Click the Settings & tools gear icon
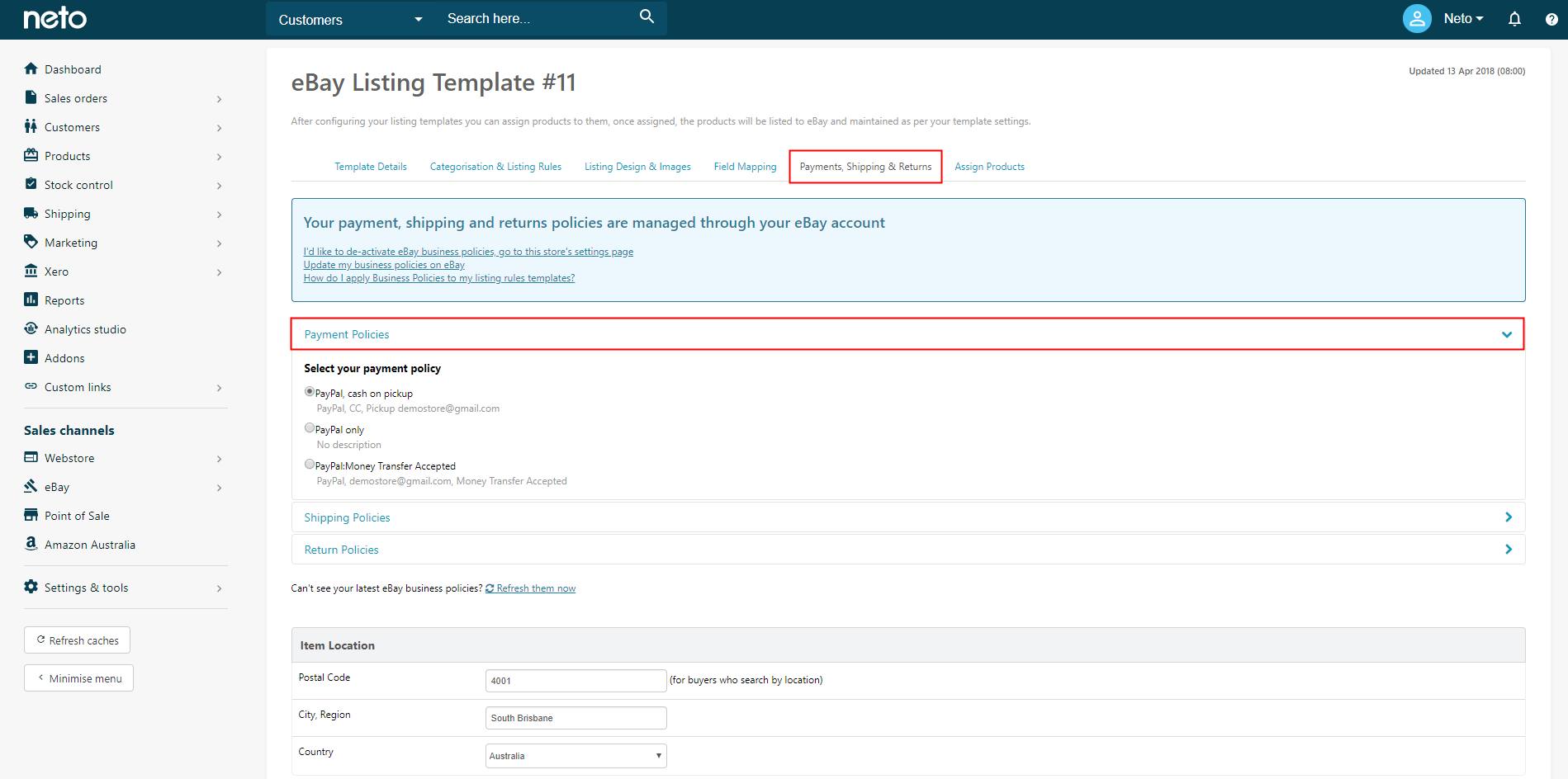This screenshot has width=1568, height=779. [x=31, y=587]
